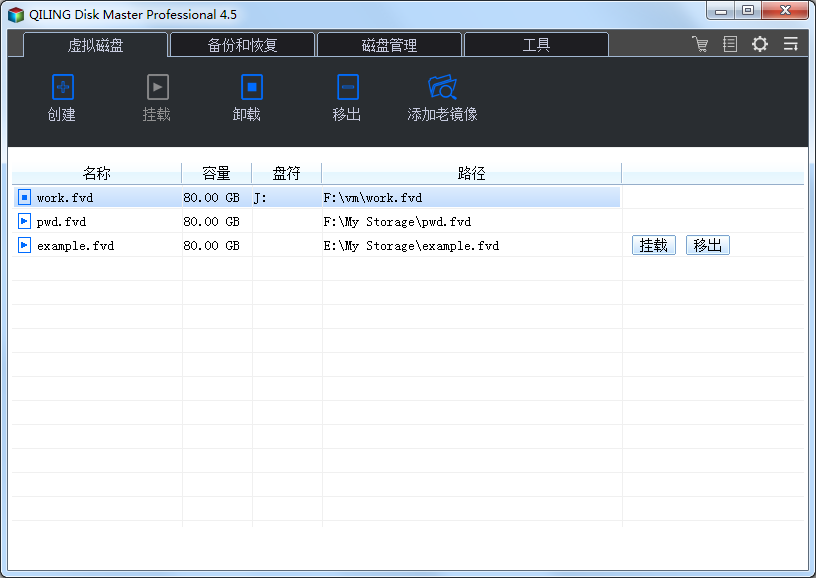Viewport: 816px width, 578px height.
Task: Click the QILING app logo in title bar
Action: pyautogui.click(x=16, y=15)
